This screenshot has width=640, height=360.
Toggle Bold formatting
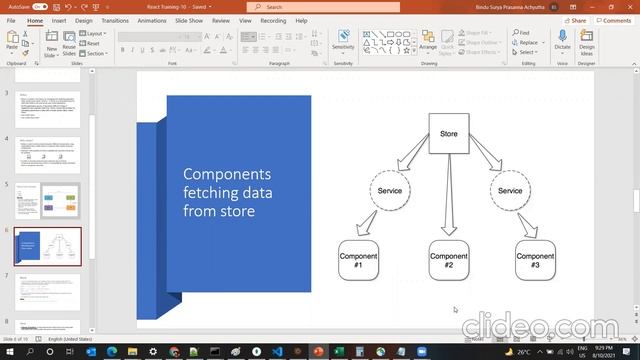[122, 50]
